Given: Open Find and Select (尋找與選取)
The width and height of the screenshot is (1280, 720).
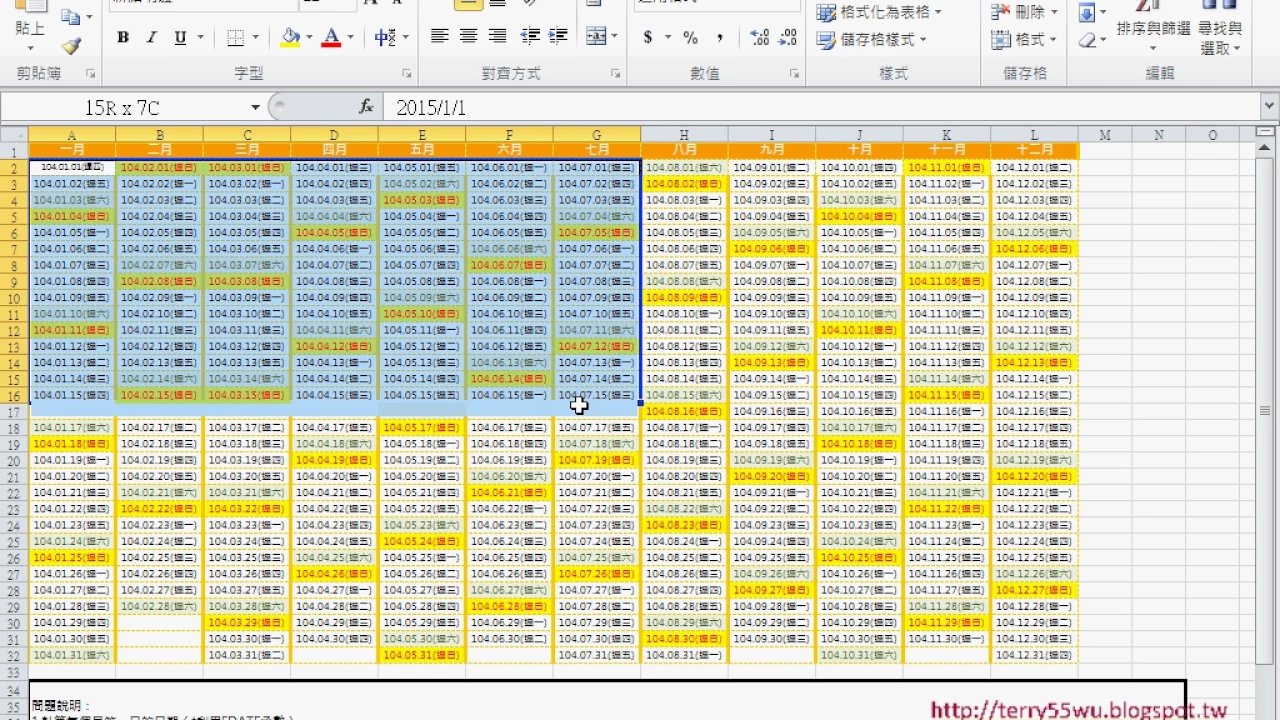Looking at the screenshot, I should click(x=1220, y=28).
